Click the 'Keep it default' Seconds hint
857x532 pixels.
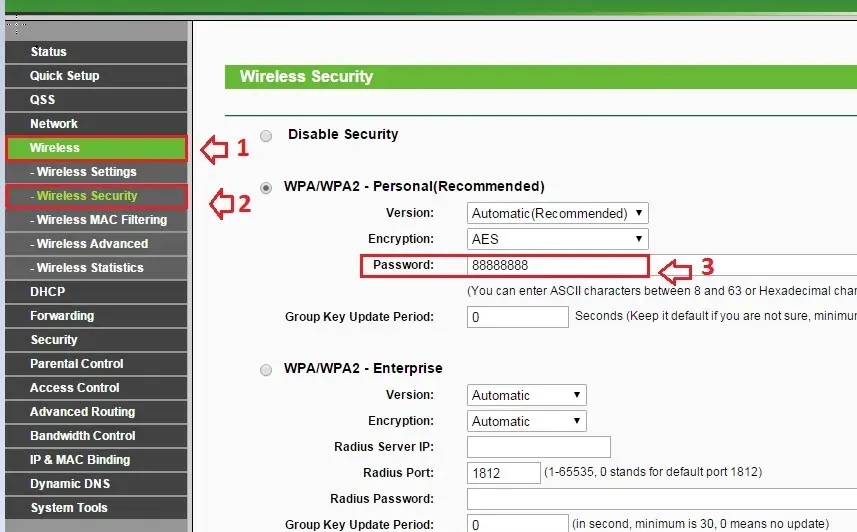pyautogui.click(x=716, y=316)
